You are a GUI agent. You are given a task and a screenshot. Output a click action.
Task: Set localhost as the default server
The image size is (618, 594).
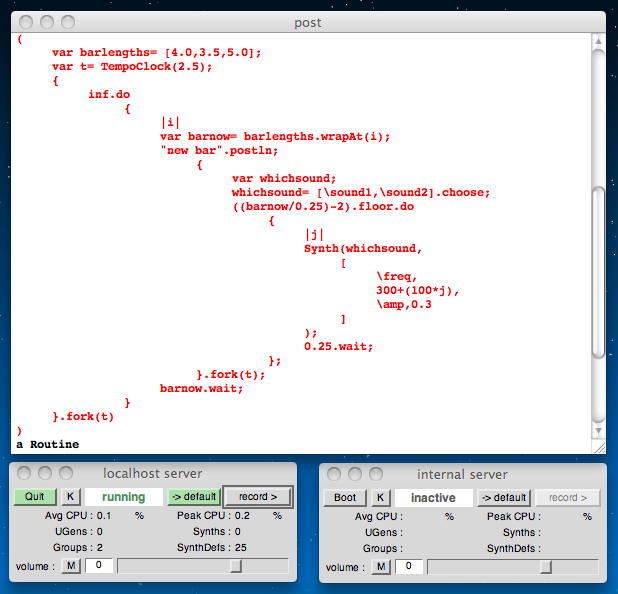(193, 497)
